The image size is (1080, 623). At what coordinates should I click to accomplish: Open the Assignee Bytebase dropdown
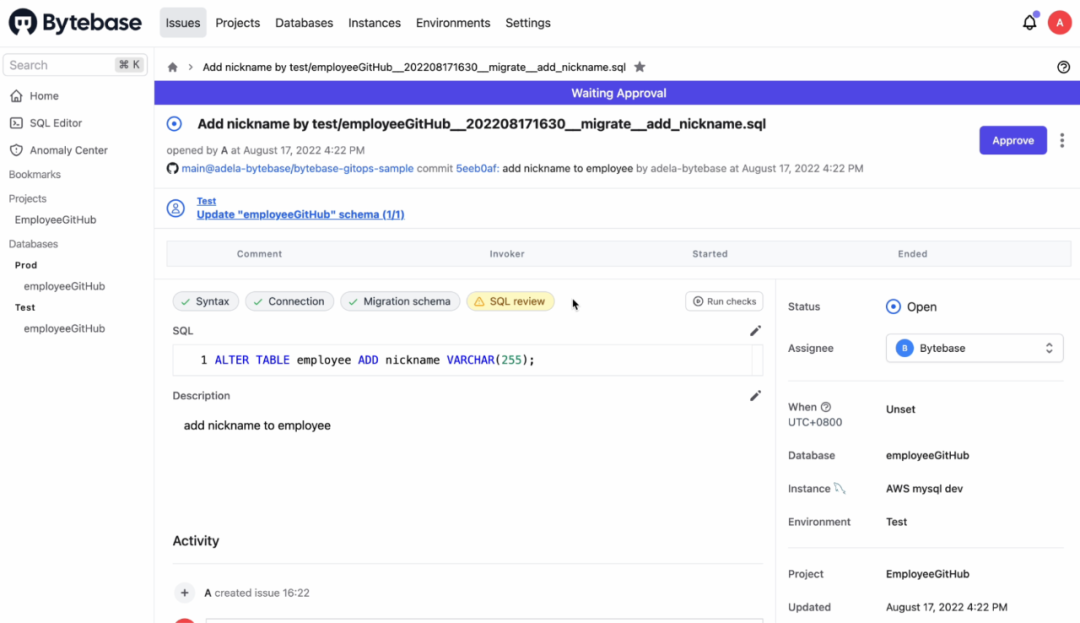coord(974,348)
